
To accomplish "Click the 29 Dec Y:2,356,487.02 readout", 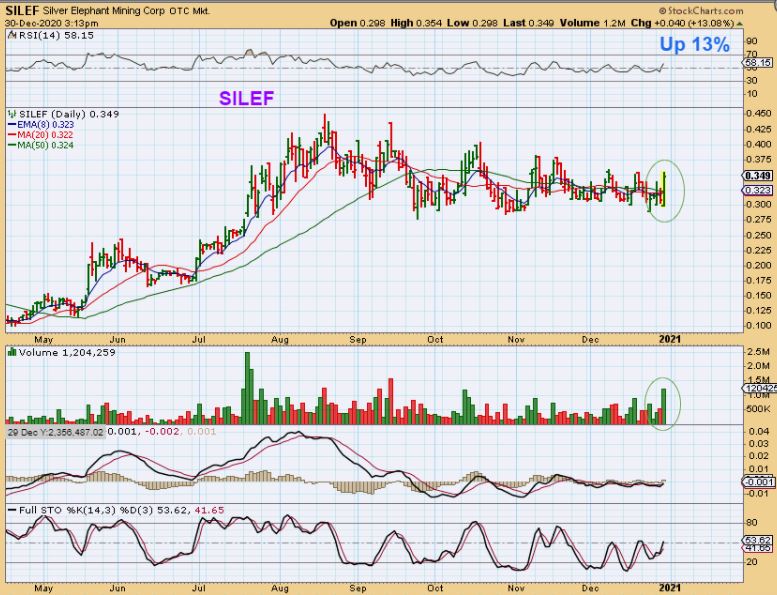I will click(56, 432).
